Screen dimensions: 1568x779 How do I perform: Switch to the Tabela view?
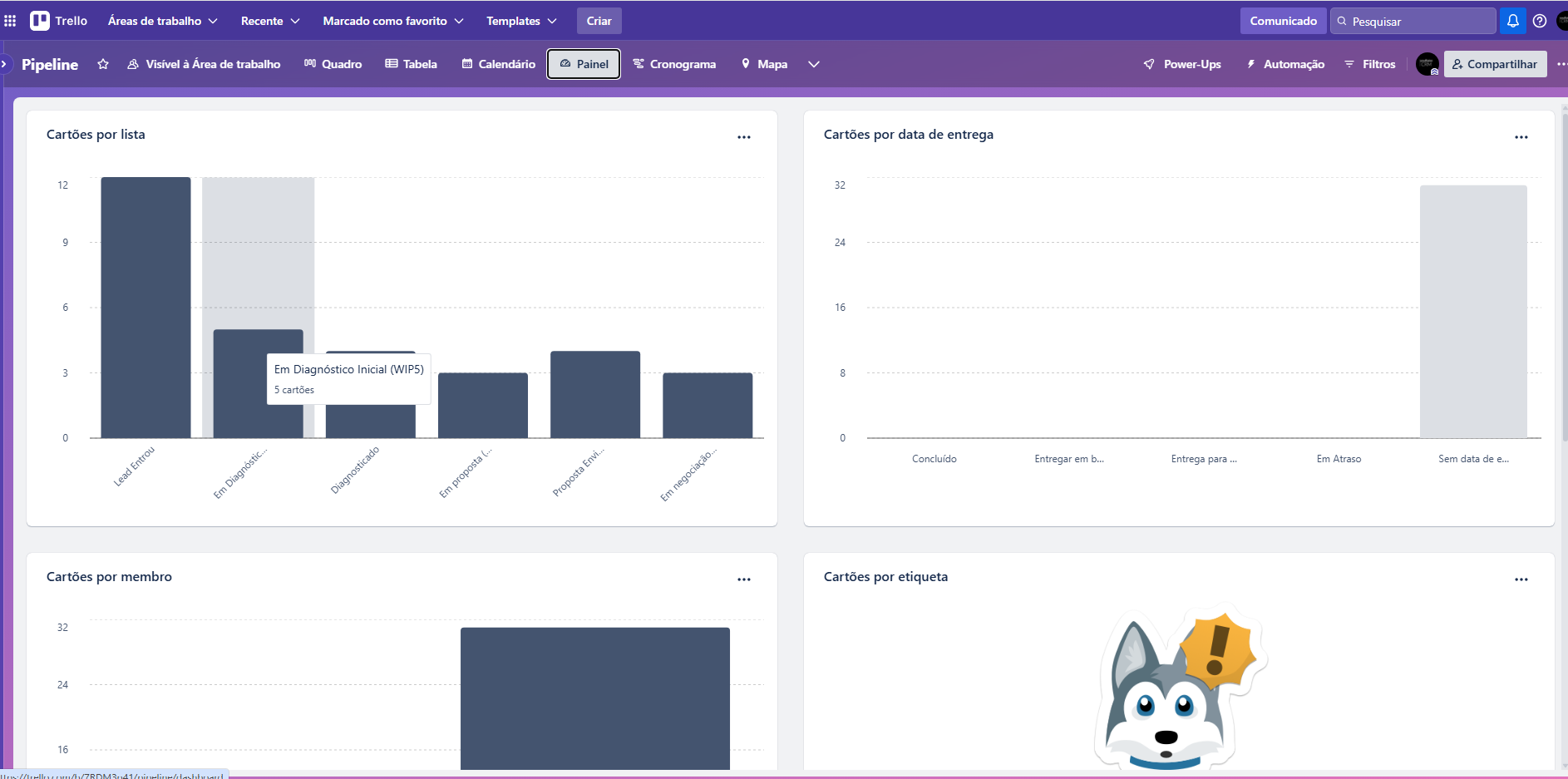pyautogui.click(x=411, y=64)
